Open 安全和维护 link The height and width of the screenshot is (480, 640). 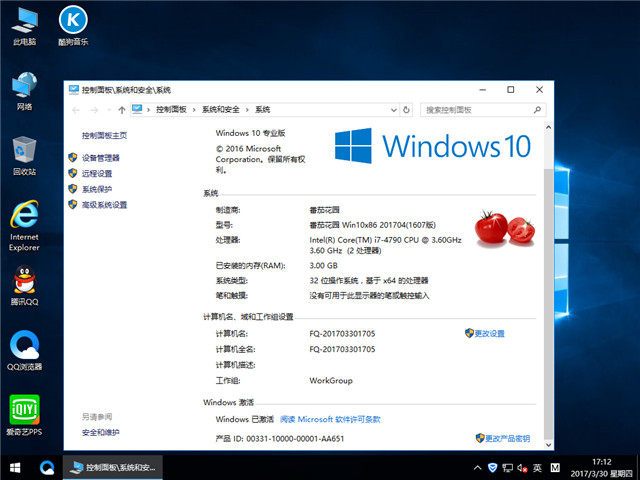tap(100, 432)
